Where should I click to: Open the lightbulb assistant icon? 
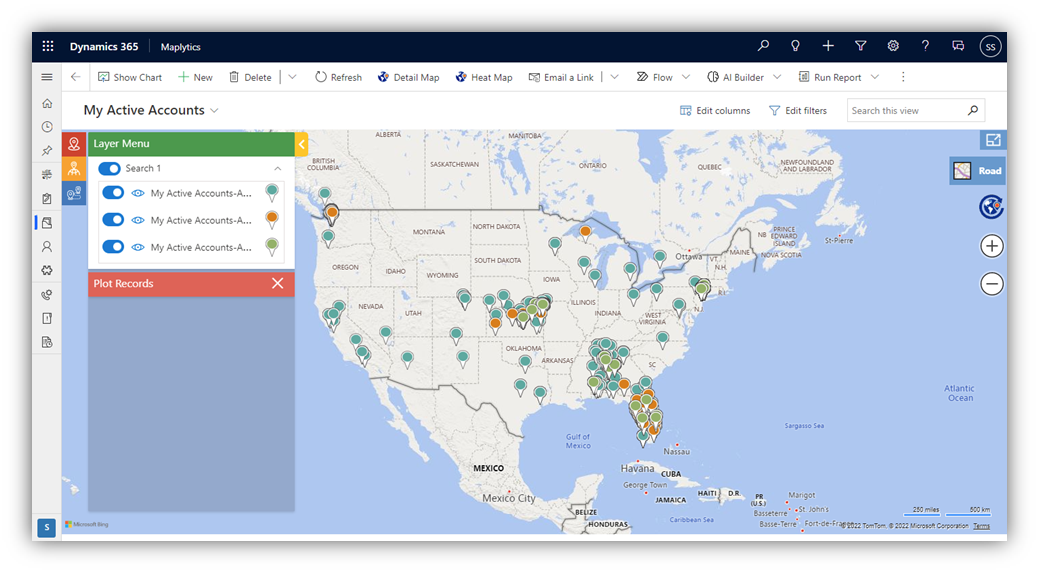[x=795, y=46]
